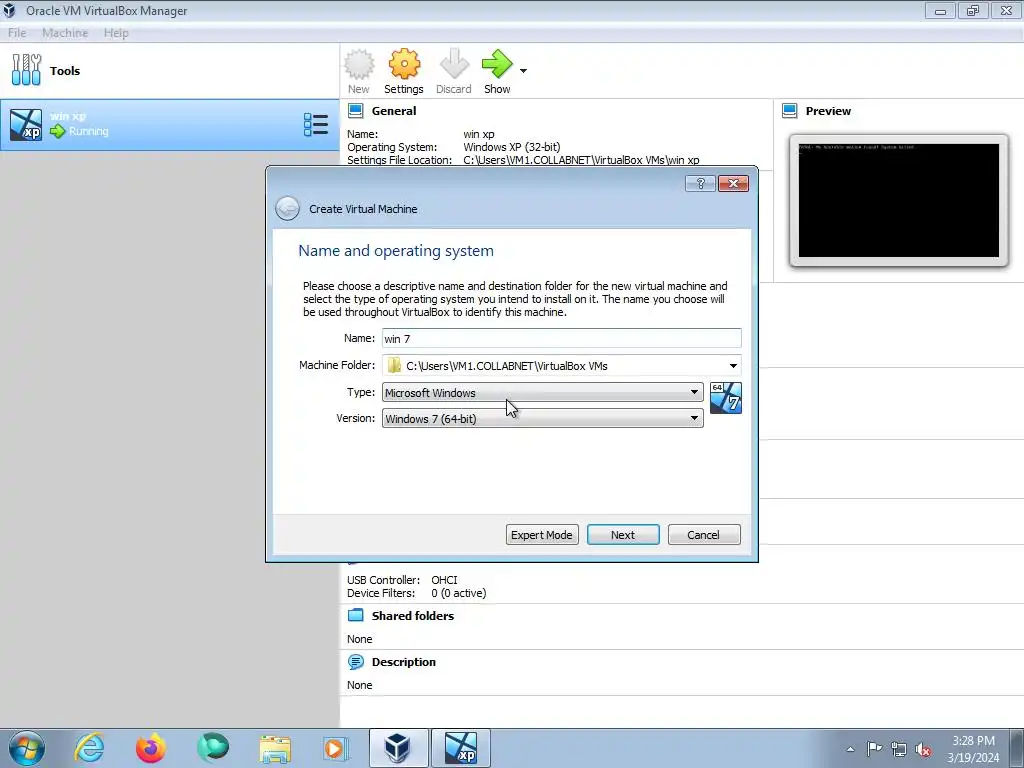Click the Windows 7 64-bit OS icon

pyautogui.click(x=726, y=398)
